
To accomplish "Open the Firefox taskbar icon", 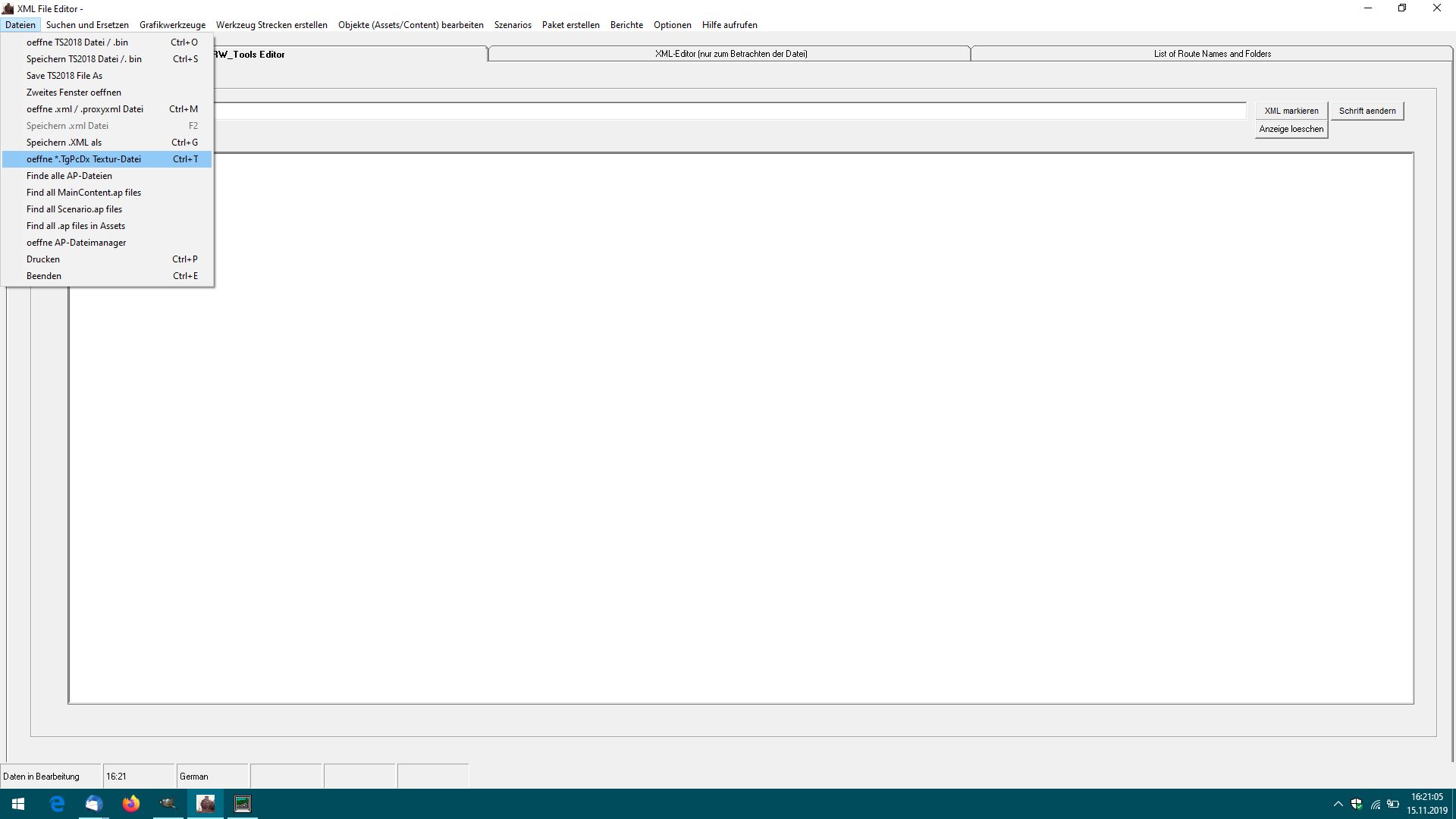I will pyautogui.click(x=131, y=804).
